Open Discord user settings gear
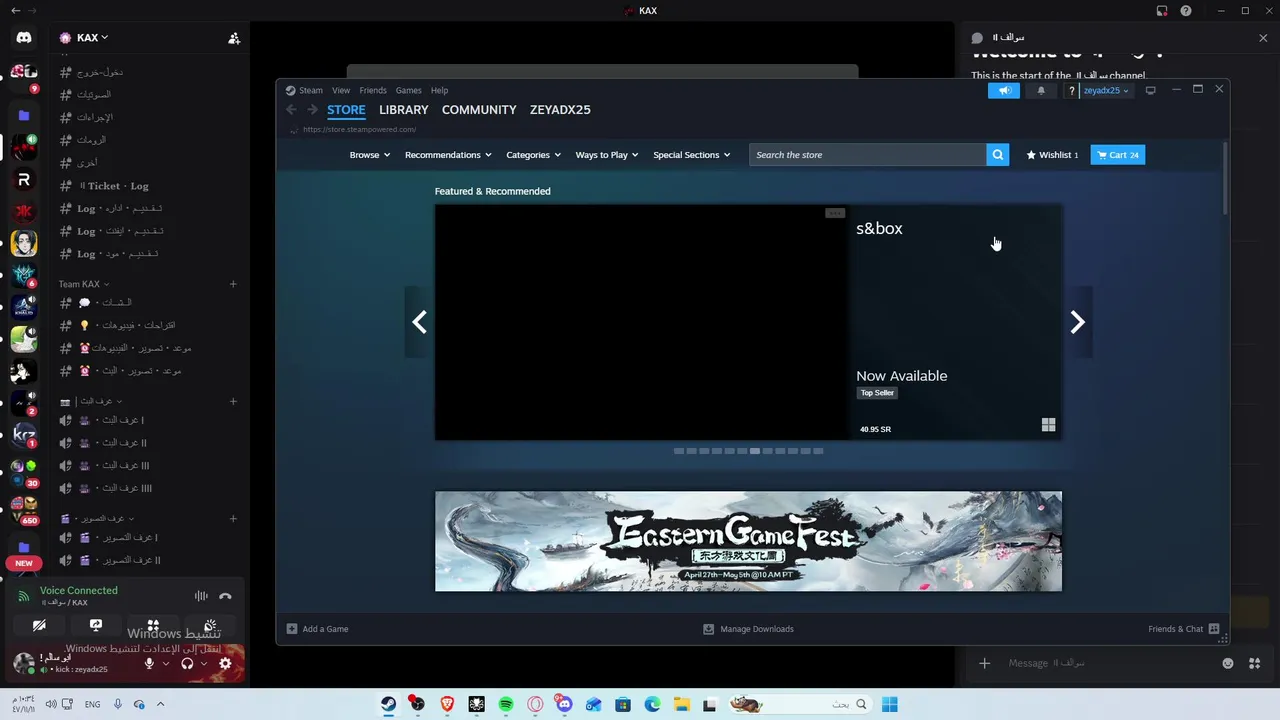The width and height of the screenshot is (1280, 720). pyautogui.click(x=225, y=663)
